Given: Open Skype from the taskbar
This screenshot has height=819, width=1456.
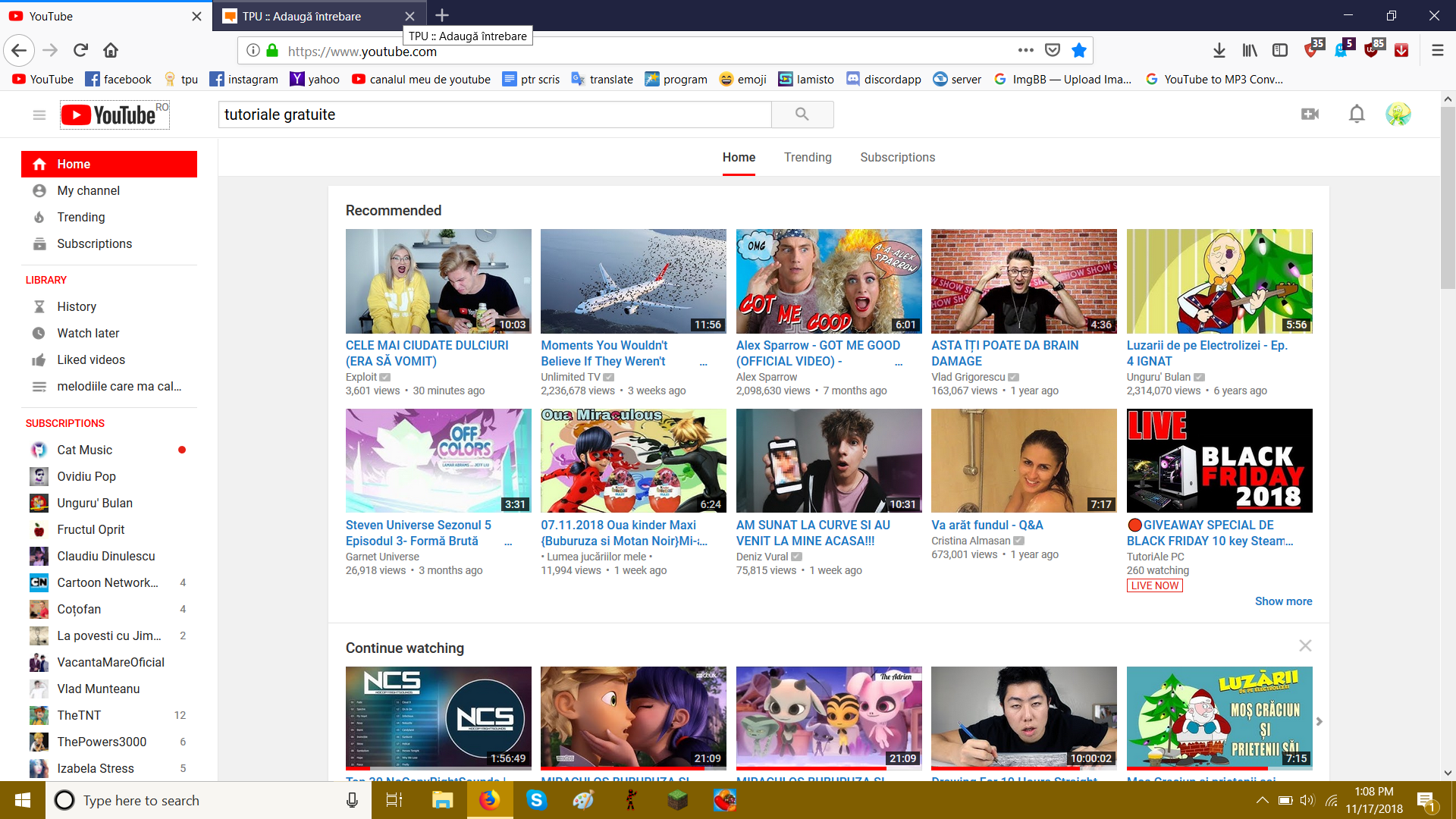Looking at the screenshot, I should point(536,800).
